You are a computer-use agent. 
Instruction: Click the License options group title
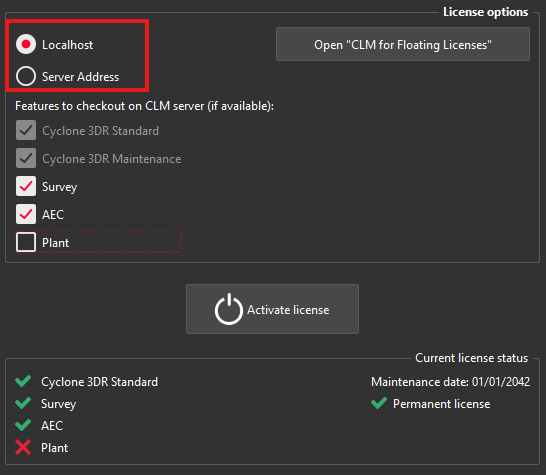tap(485, 12)
